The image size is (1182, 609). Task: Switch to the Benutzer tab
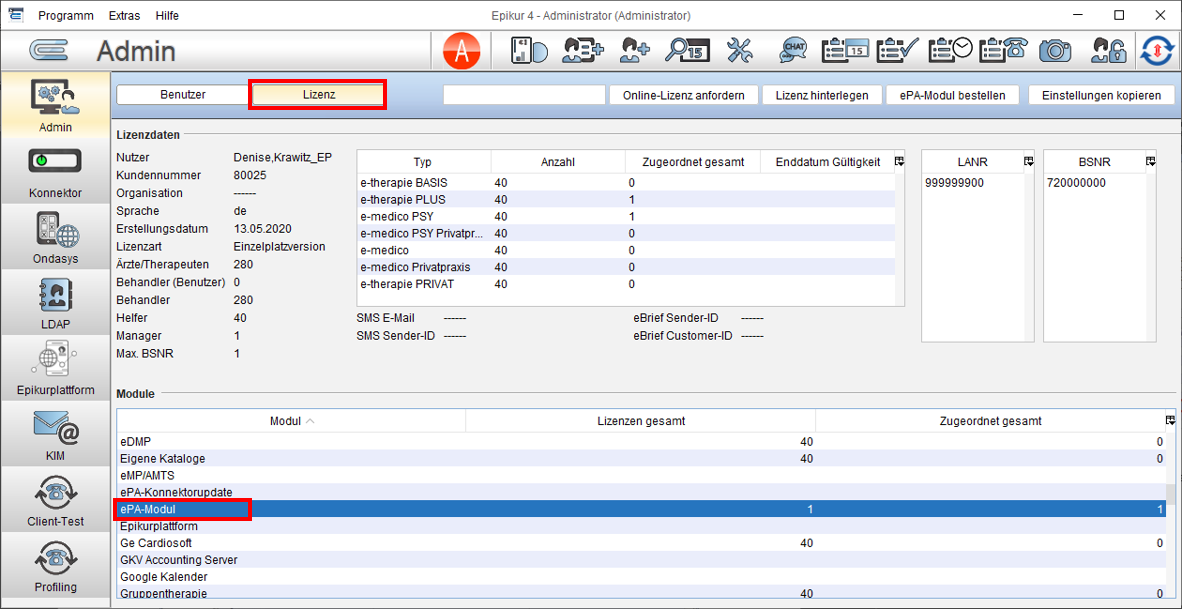coord(183,95)
